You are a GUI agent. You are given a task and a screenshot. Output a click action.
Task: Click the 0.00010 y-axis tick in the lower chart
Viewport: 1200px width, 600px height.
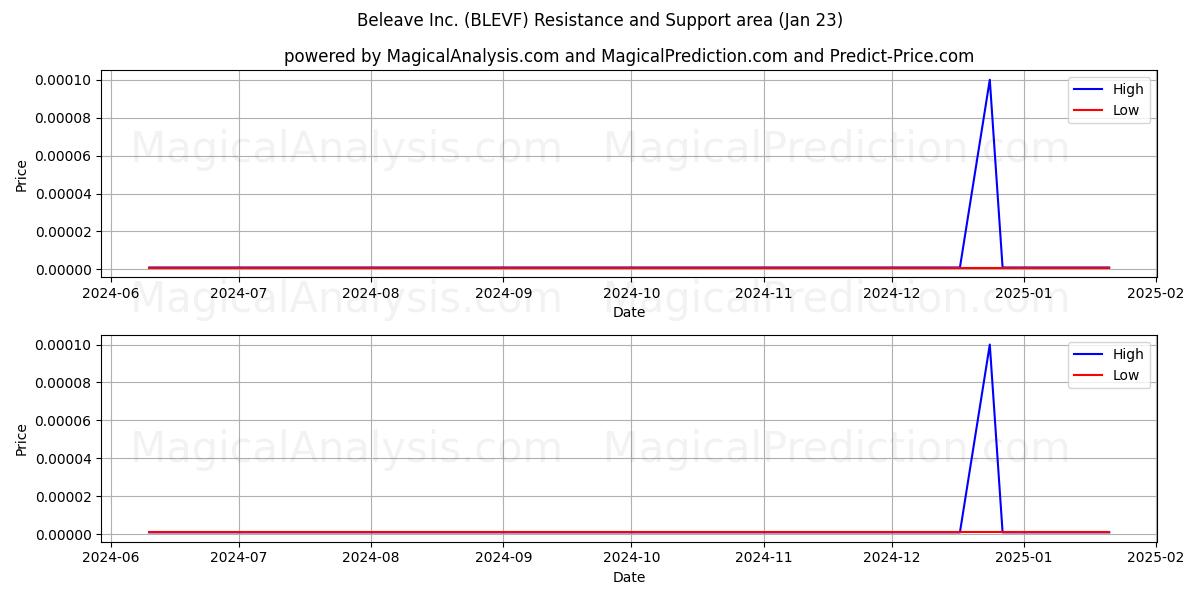(62, 345)
